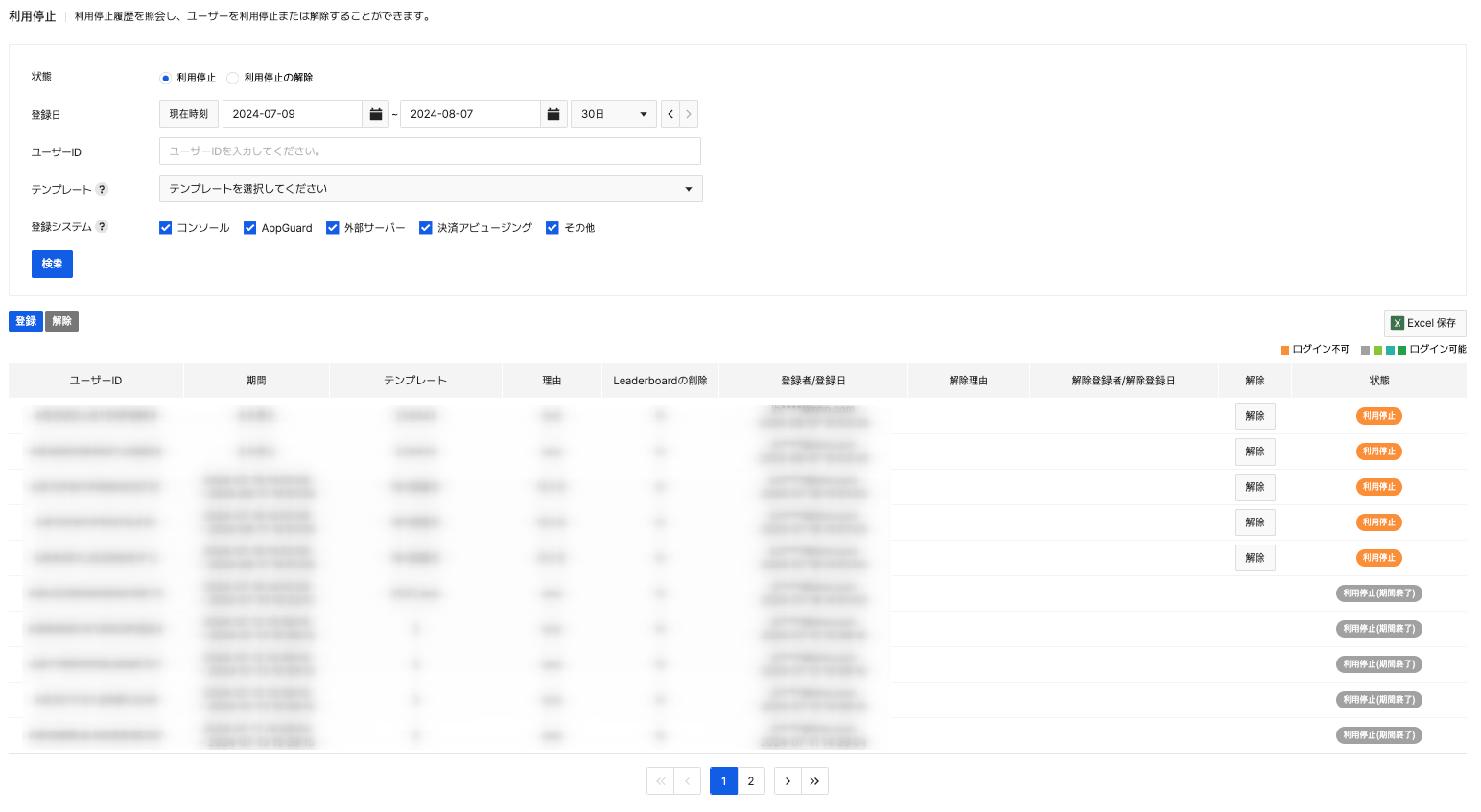Click 解除 button in fifth table row
The width and height of the screenshot is (1481, 812).
click(1255, 558)
